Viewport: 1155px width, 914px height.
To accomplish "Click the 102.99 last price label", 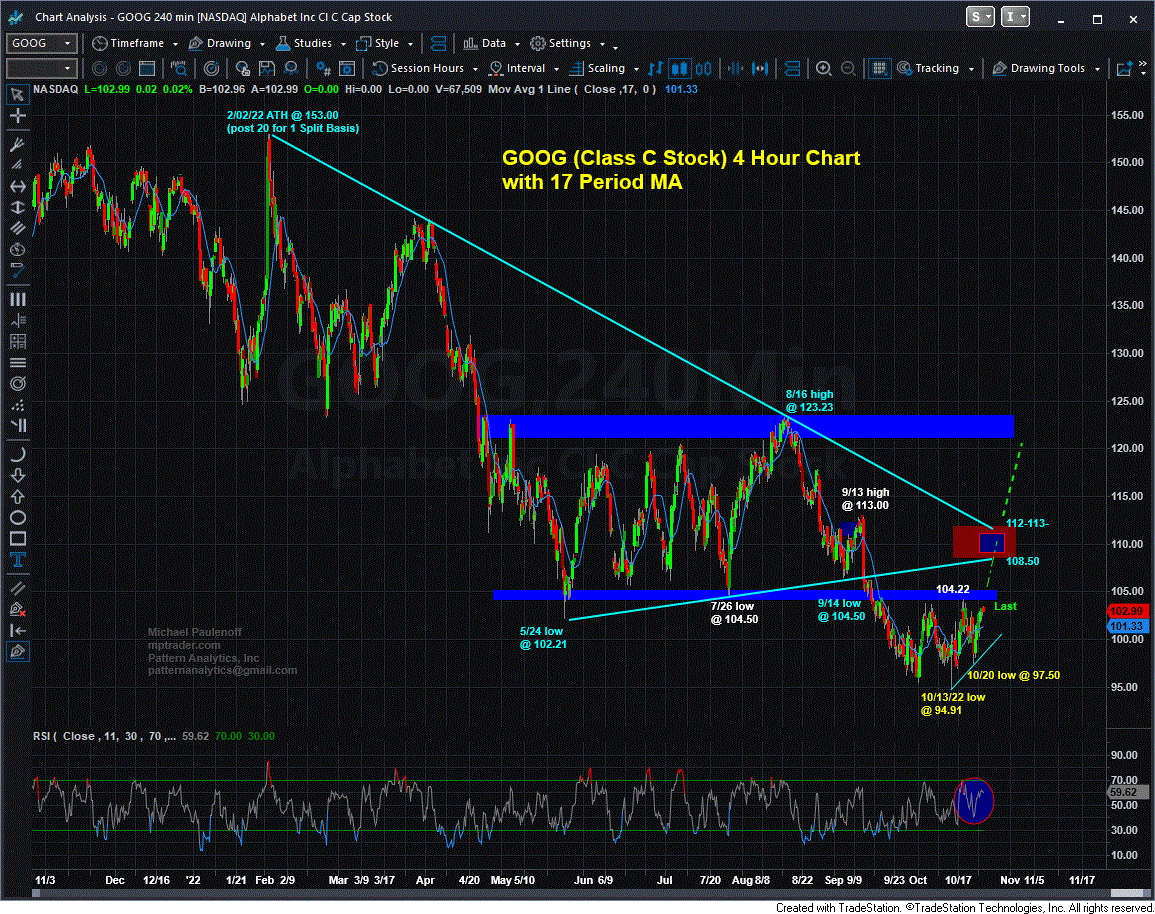I will point(1126,611).
